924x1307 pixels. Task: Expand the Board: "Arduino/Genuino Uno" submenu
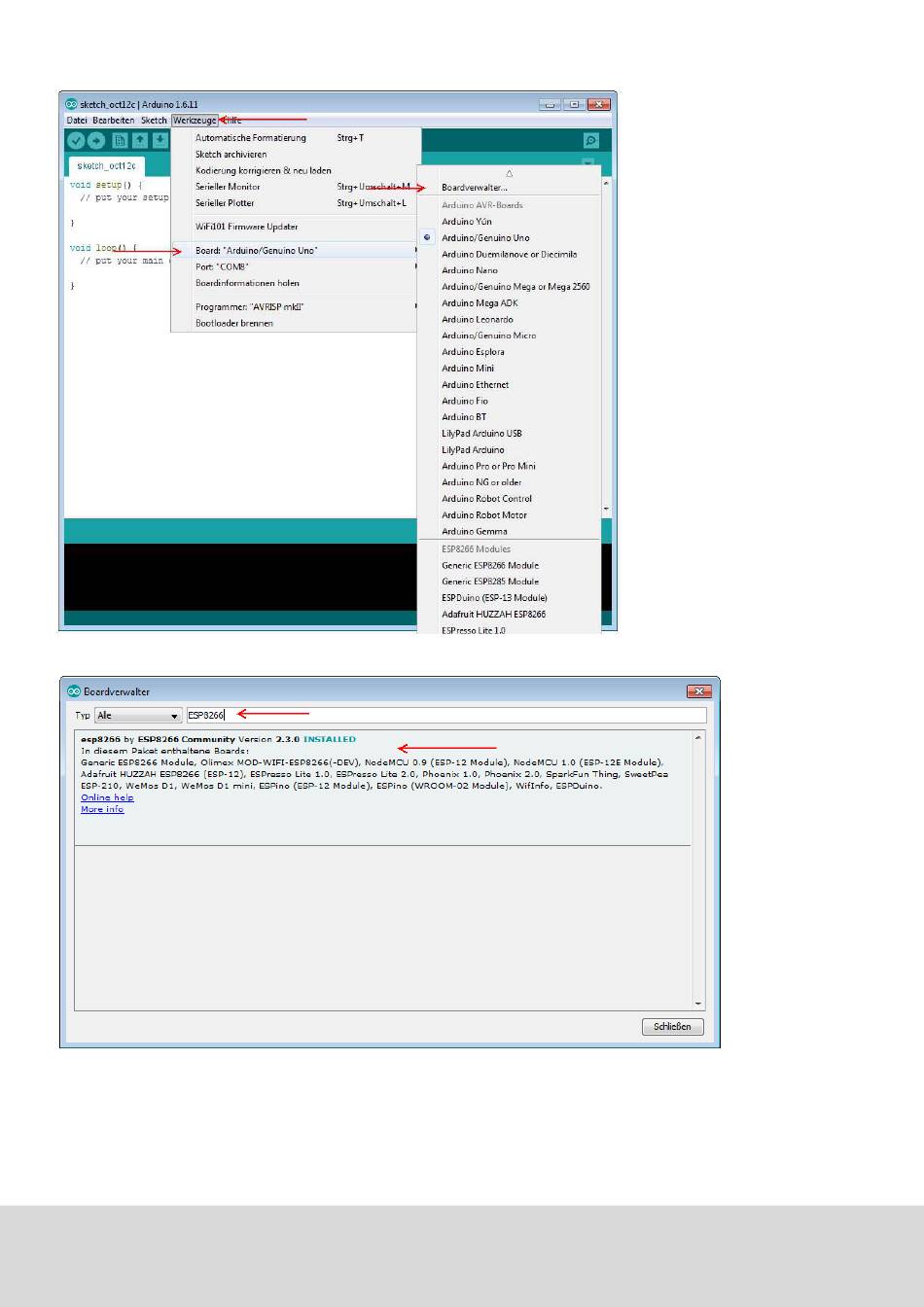coord(296,251)
